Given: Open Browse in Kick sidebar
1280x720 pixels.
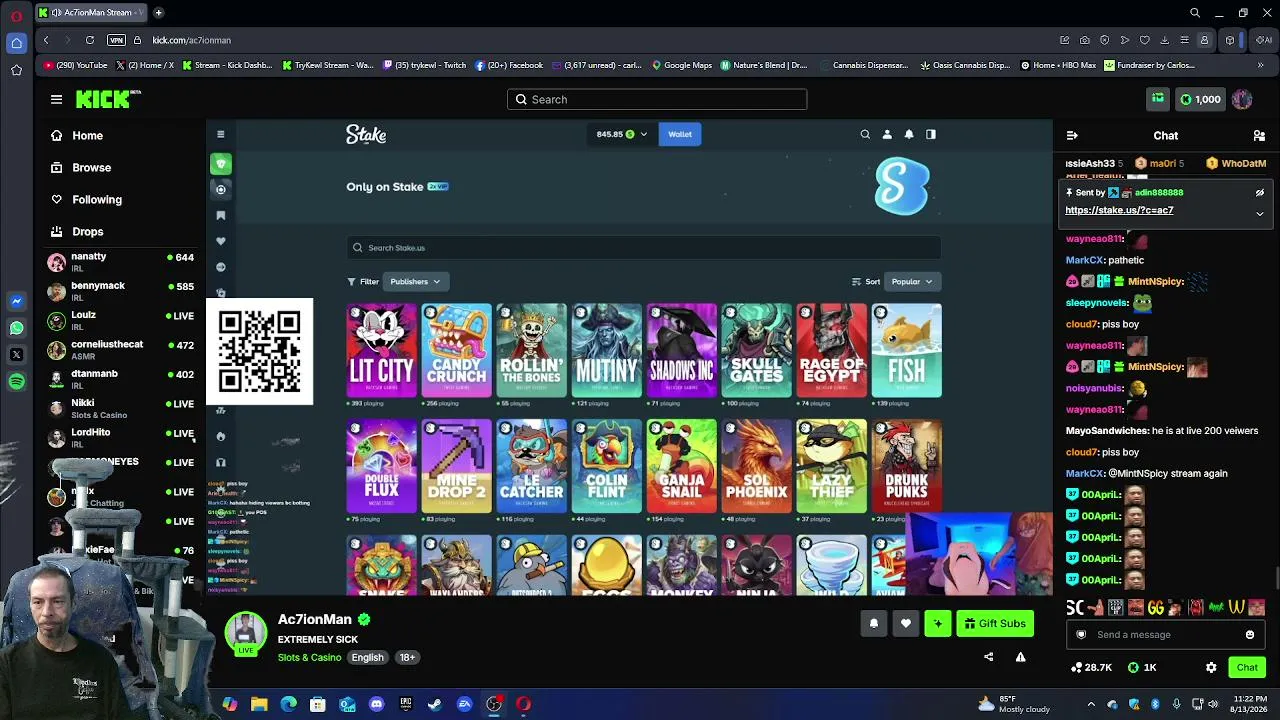Looking at the screenshot, I should coord(91,167).
